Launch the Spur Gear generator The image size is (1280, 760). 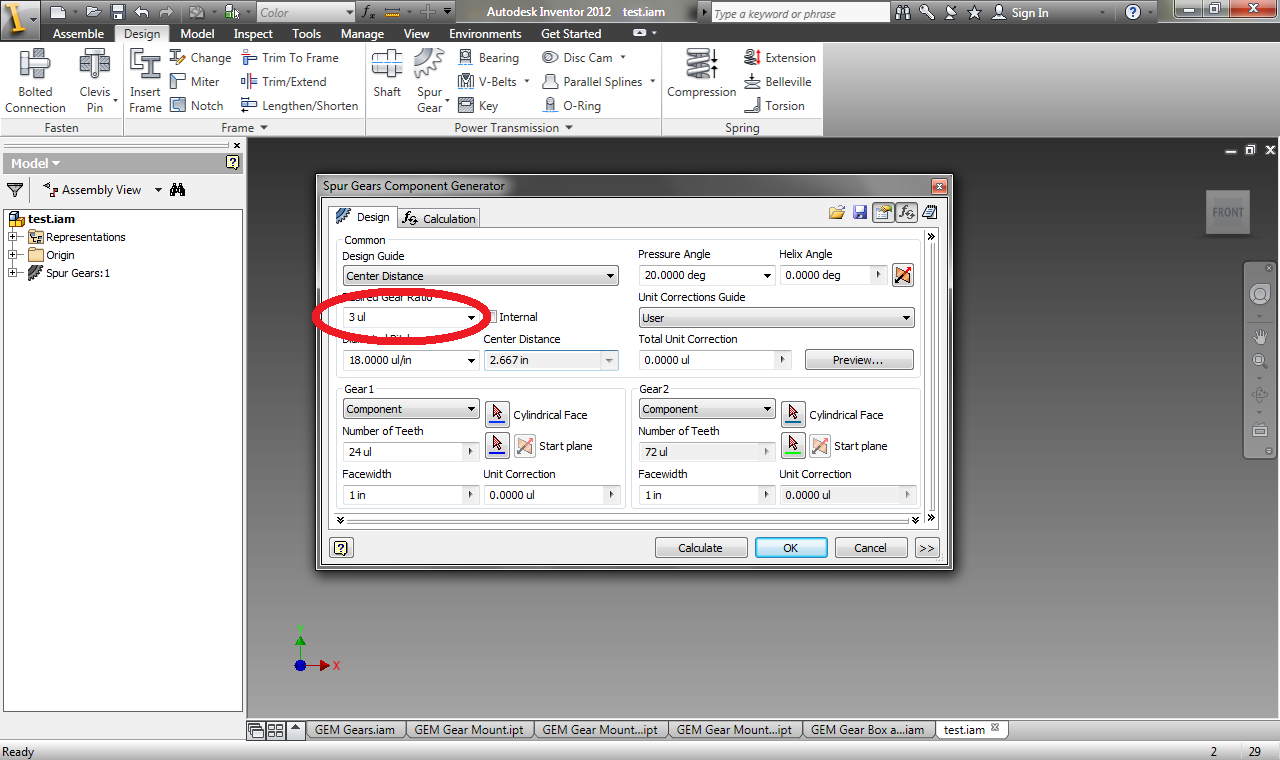(430, 81)
